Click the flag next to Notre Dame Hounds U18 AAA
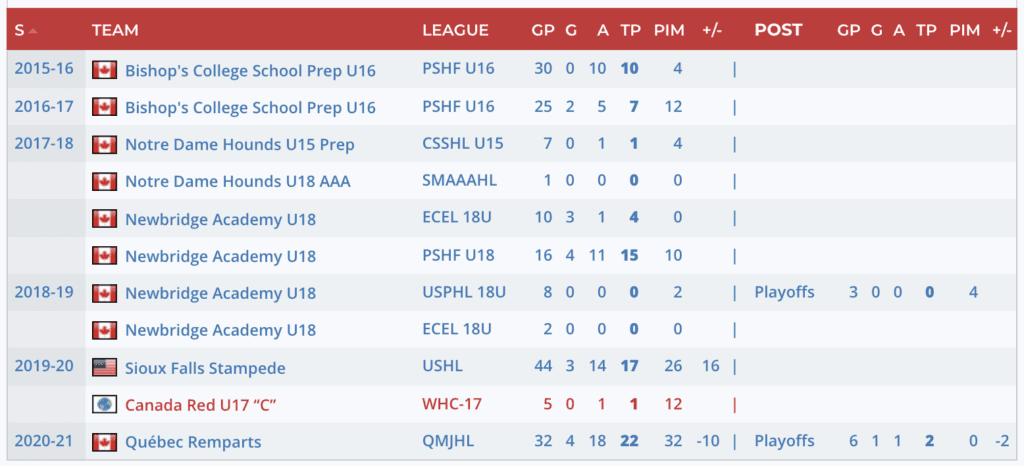This screenshot has height=466, width=1024. pos(104,181)
